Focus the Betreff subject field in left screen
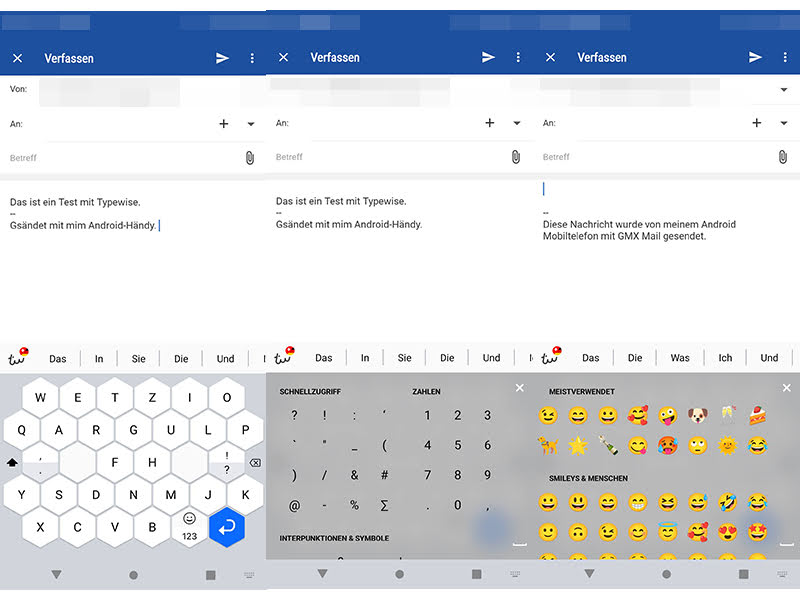800x600 pixels. point(122,158)
